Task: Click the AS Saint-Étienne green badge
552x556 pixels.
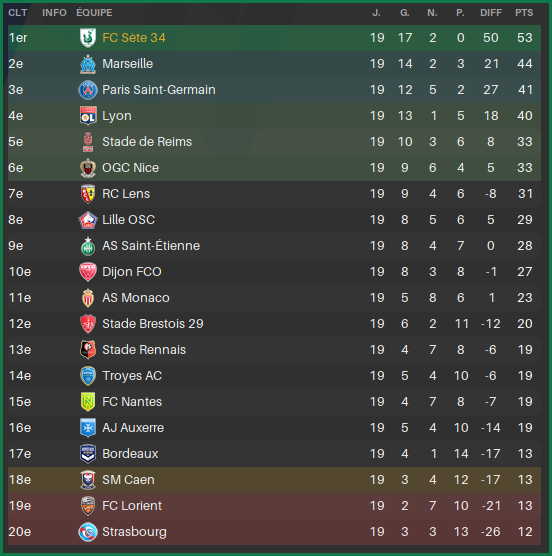Action: pos(88,246)
